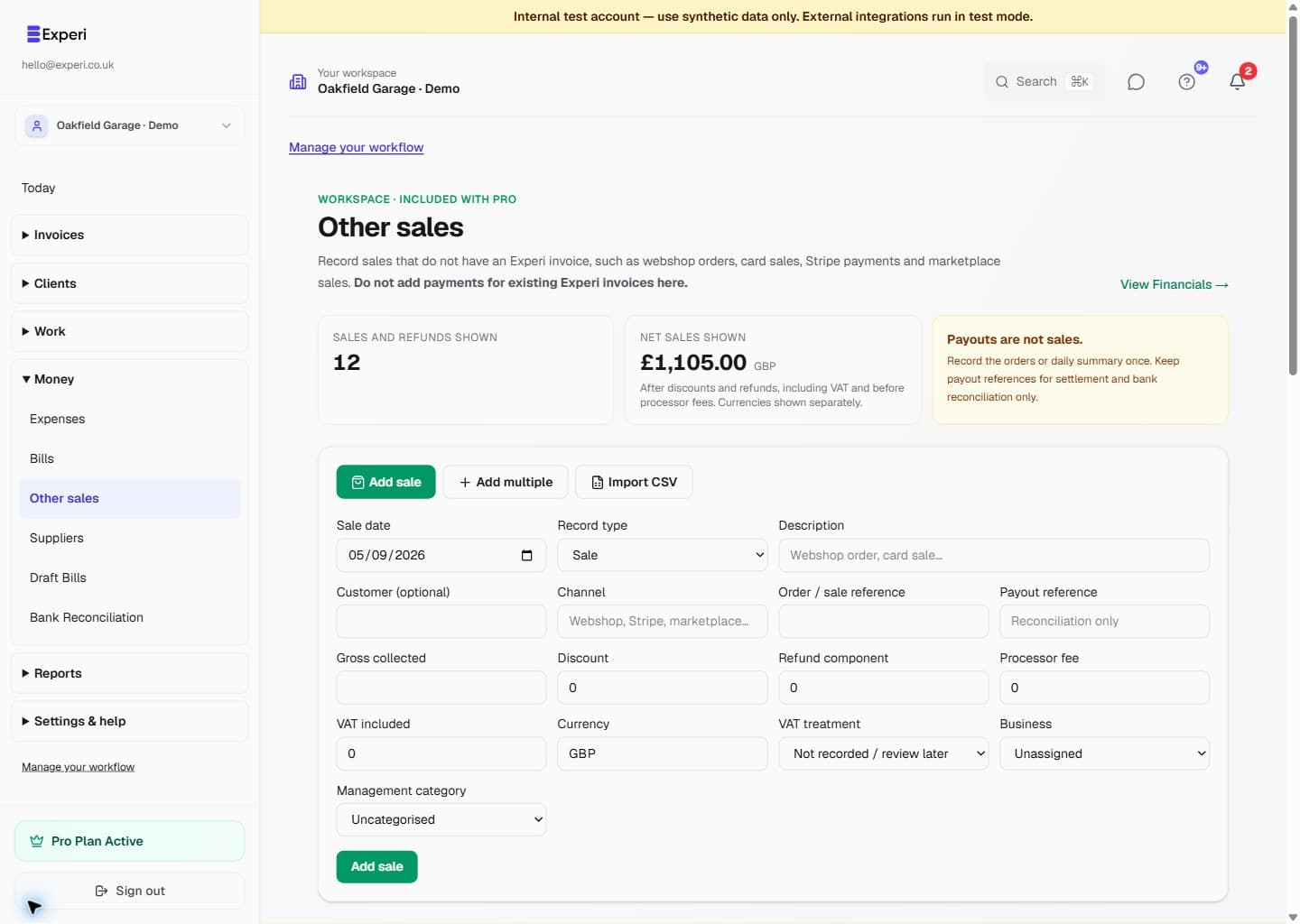Viewport: 1300px width, 924px height.
Task: Open Manage your workflow link in the sidebar
Action: tap(79, 767)
